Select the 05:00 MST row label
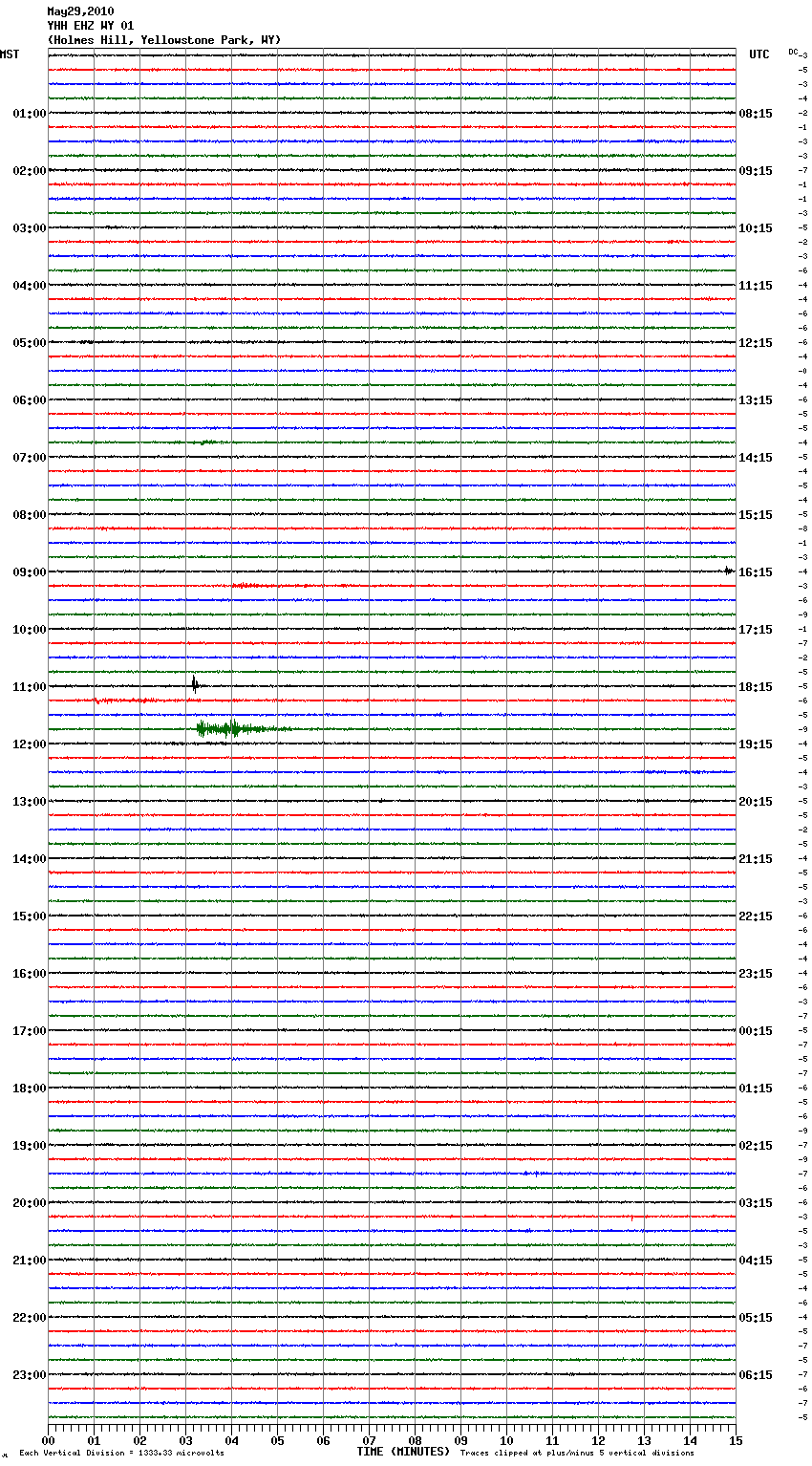The height and width of the screenshot is (1466, 812). [30, 343]
